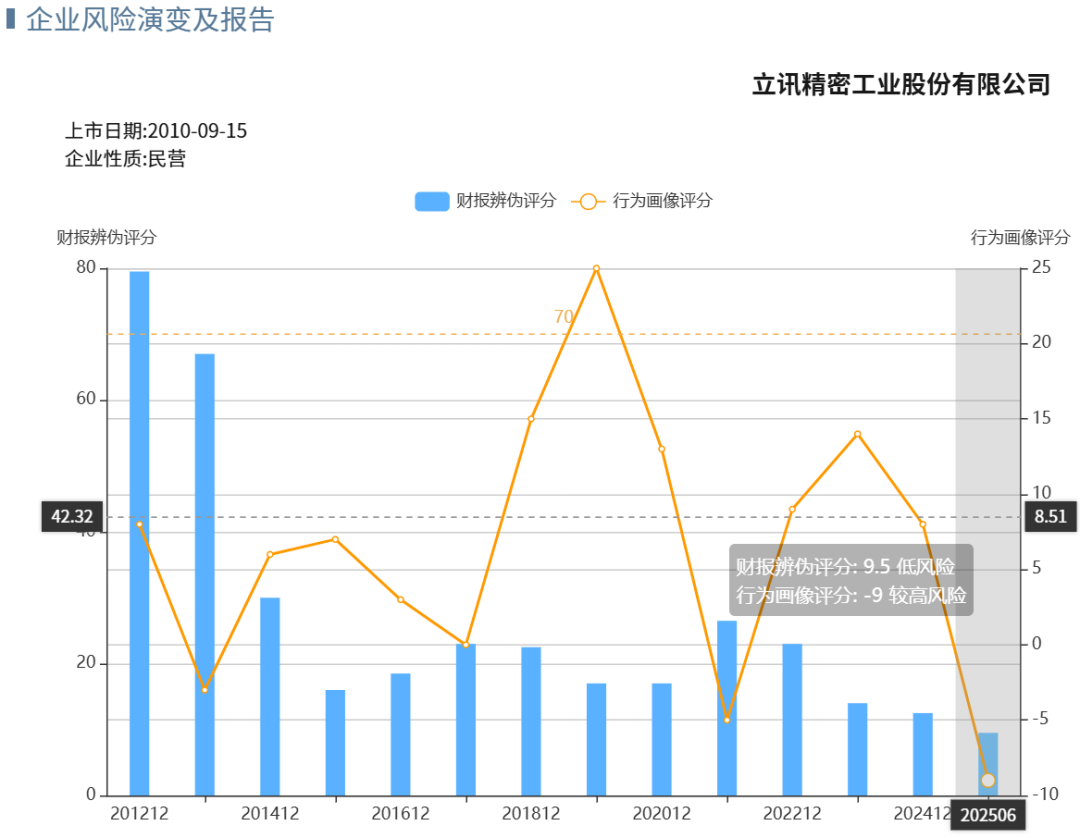Toggle the 财报辨伪评分 legend series

[x=486, y=201]
